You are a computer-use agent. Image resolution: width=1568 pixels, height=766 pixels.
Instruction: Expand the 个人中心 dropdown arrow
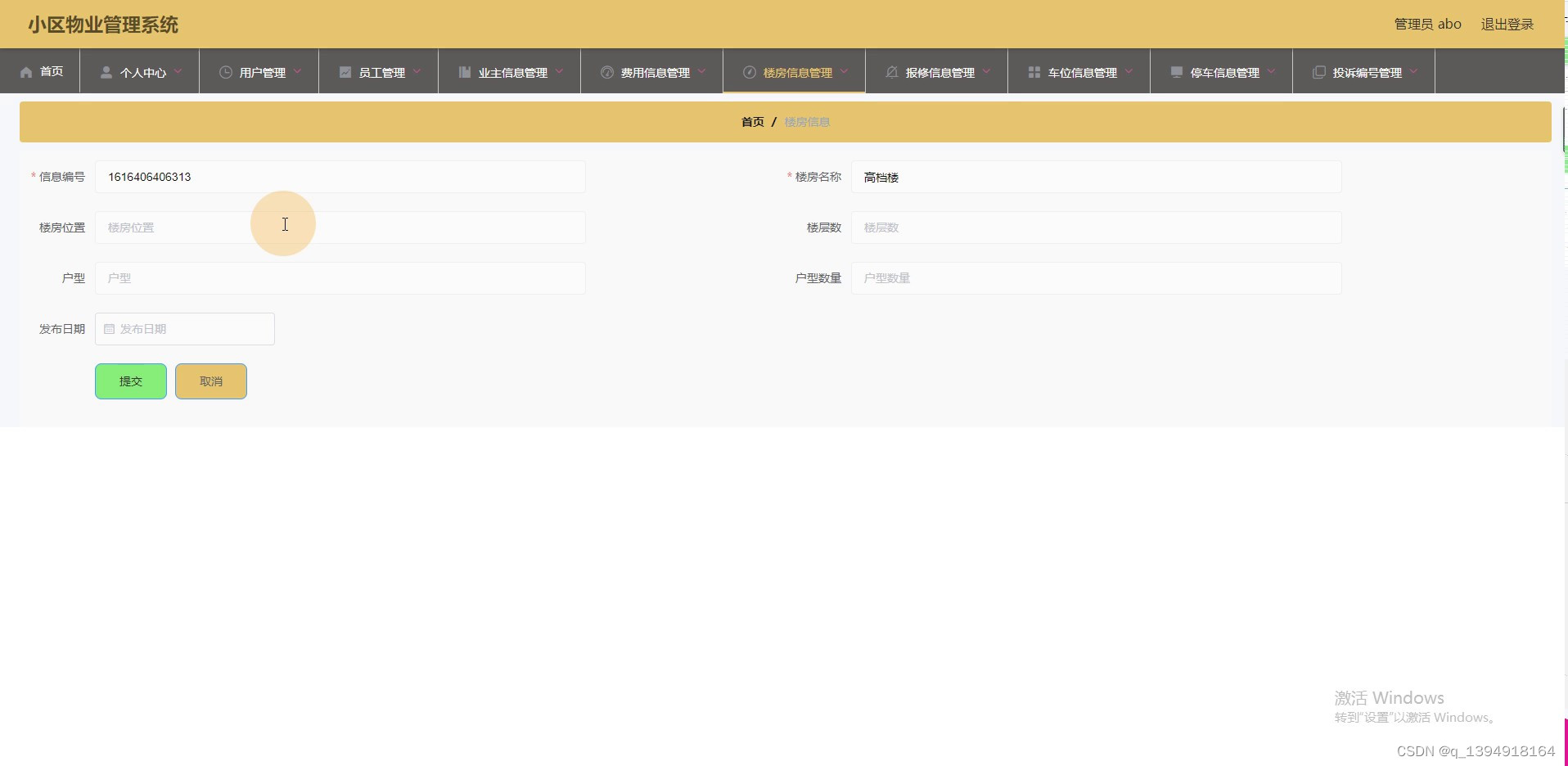[178, 71]
